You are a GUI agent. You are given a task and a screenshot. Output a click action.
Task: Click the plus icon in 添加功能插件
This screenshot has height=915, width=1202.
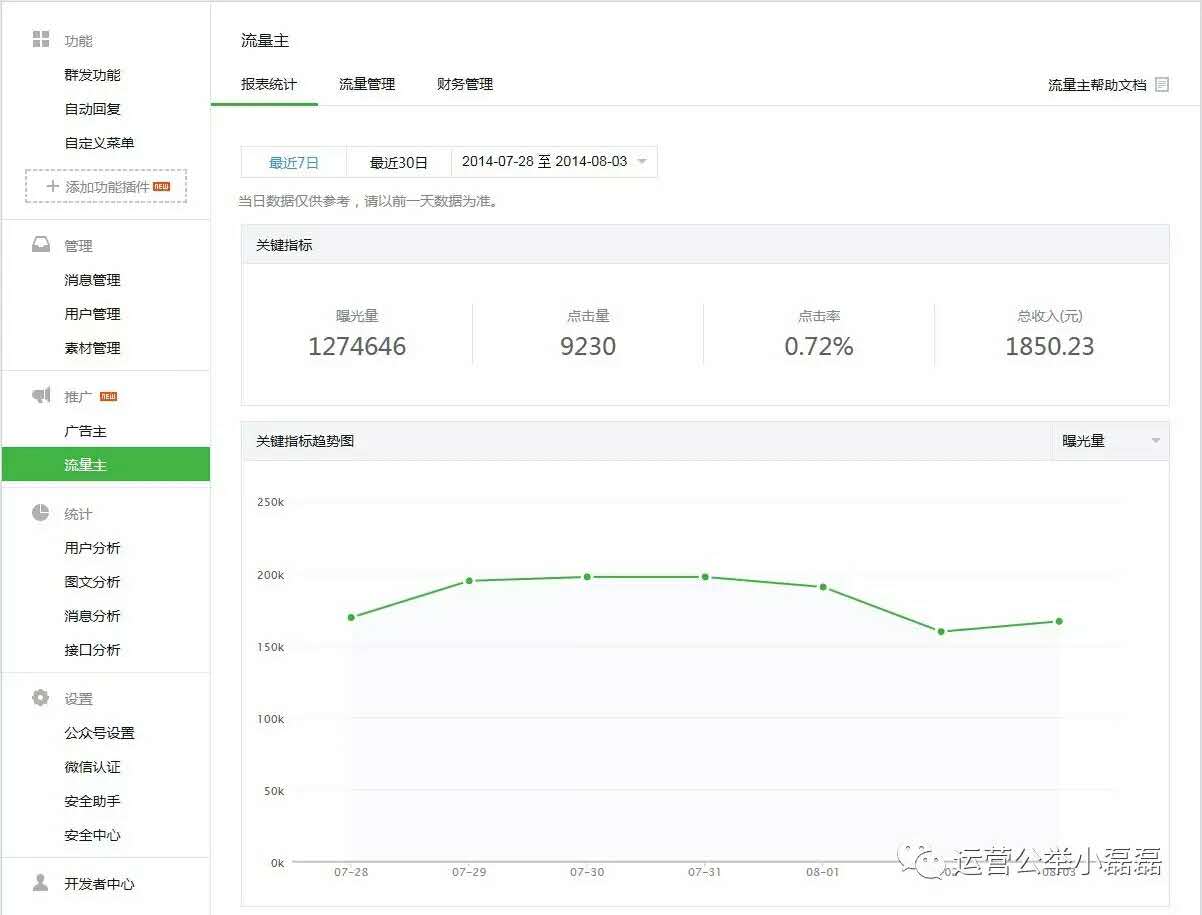point(53,187)
